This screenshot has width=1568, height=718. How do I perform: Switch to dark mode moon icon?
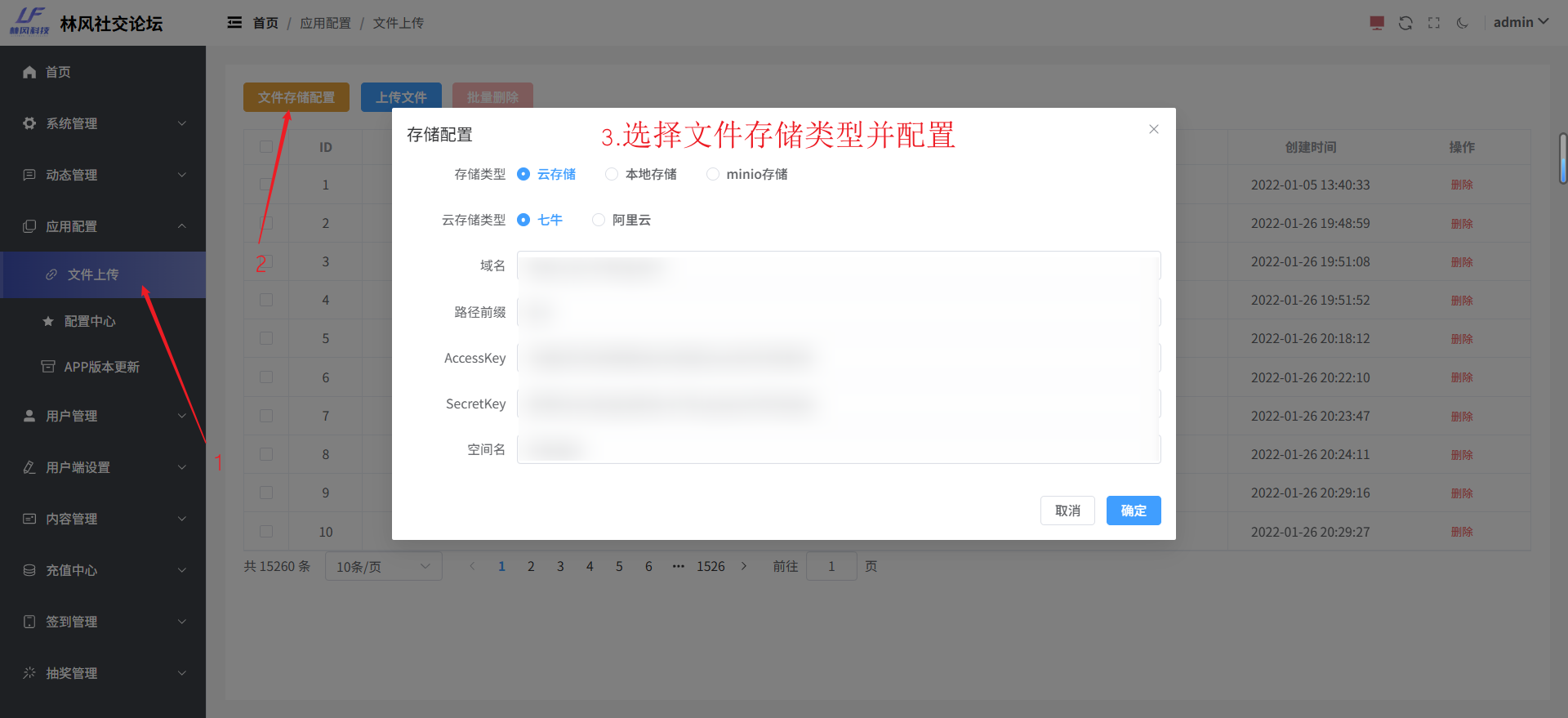tap(1463, 23)
